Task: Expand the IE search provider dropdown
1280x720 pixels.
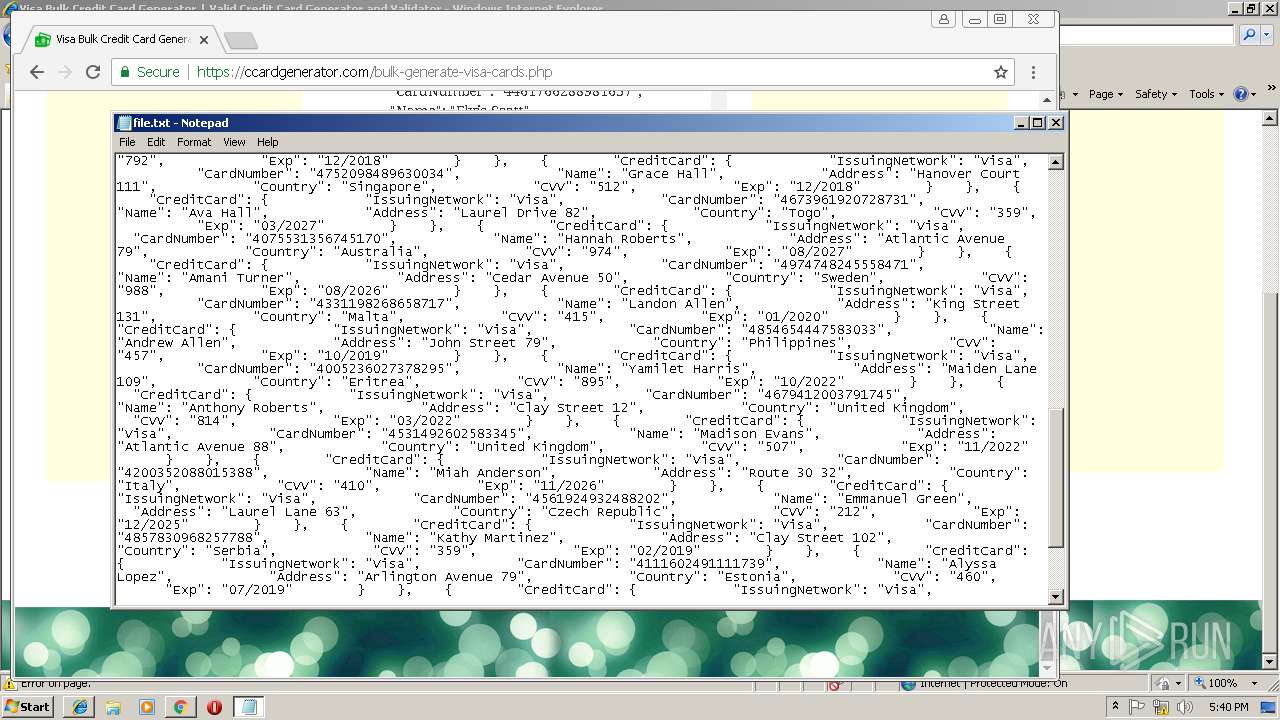Action: pyautogui.click(x=1266, y=35)
